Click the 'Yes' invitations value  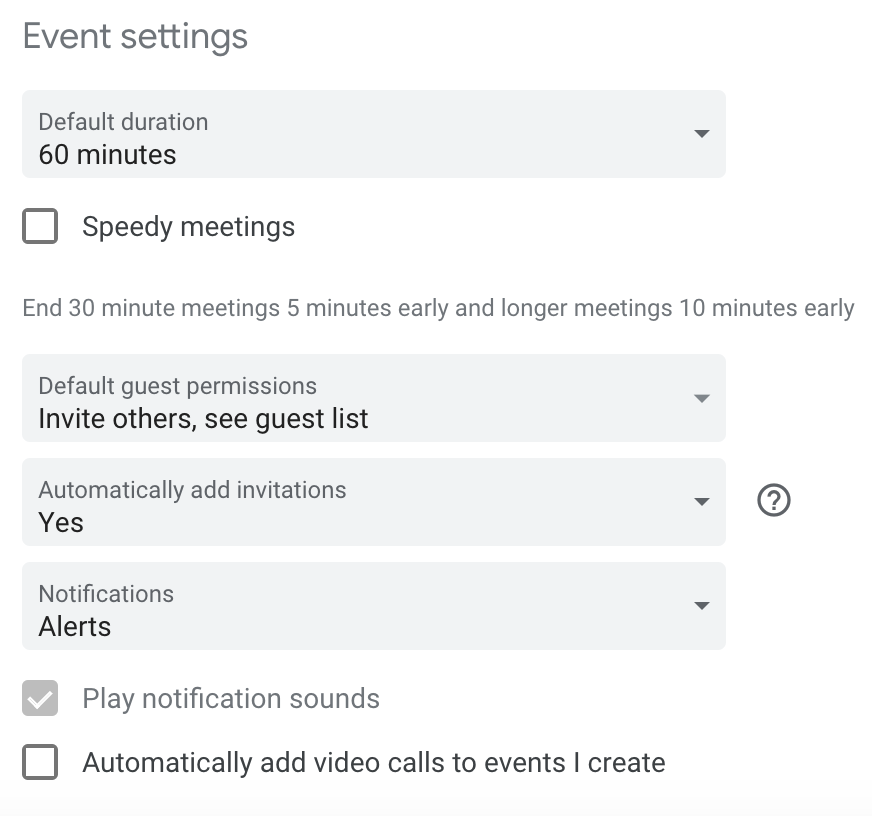point(61,523)
